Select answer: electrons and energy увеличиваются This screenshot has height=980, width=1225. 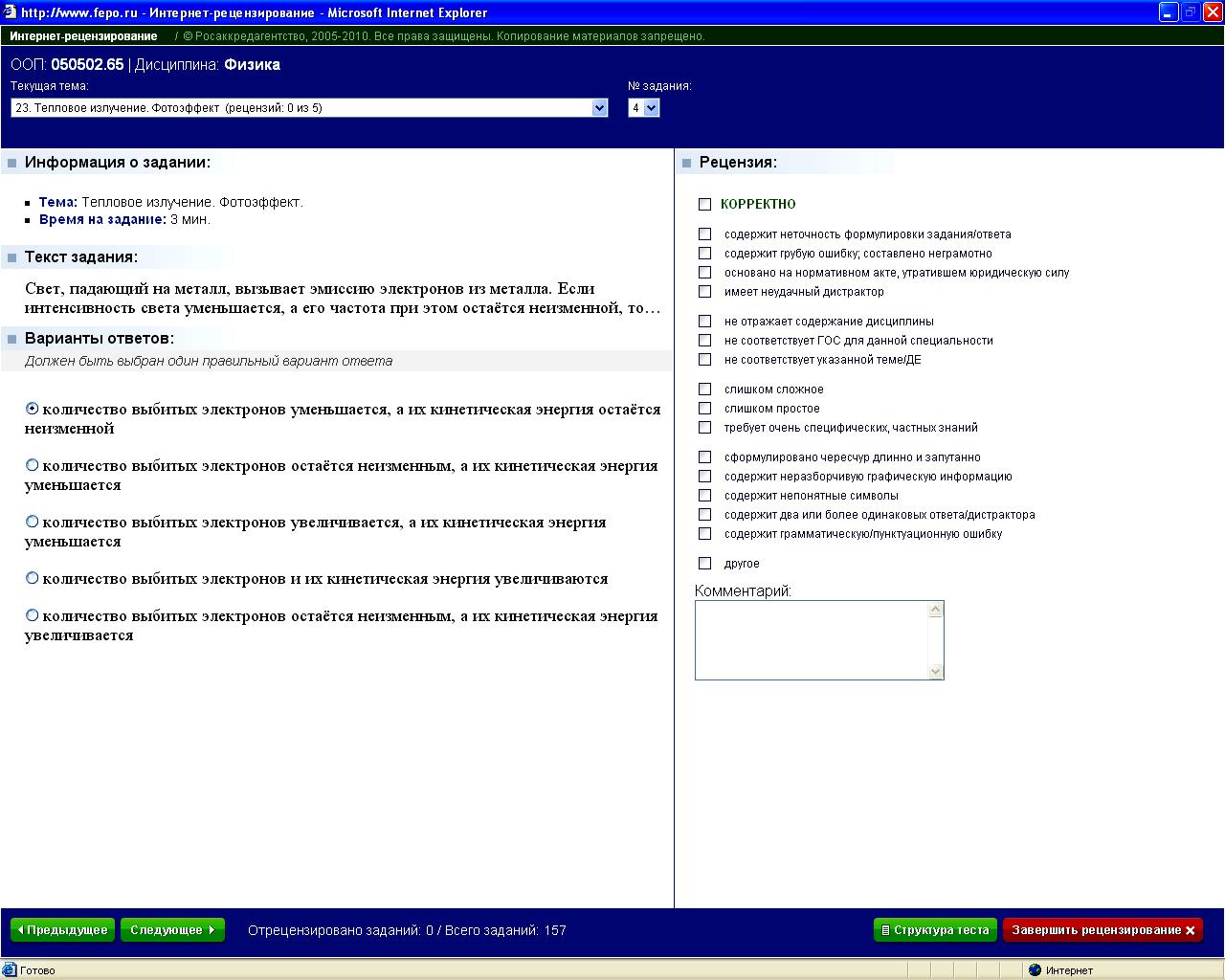click(x=33, y=578)
